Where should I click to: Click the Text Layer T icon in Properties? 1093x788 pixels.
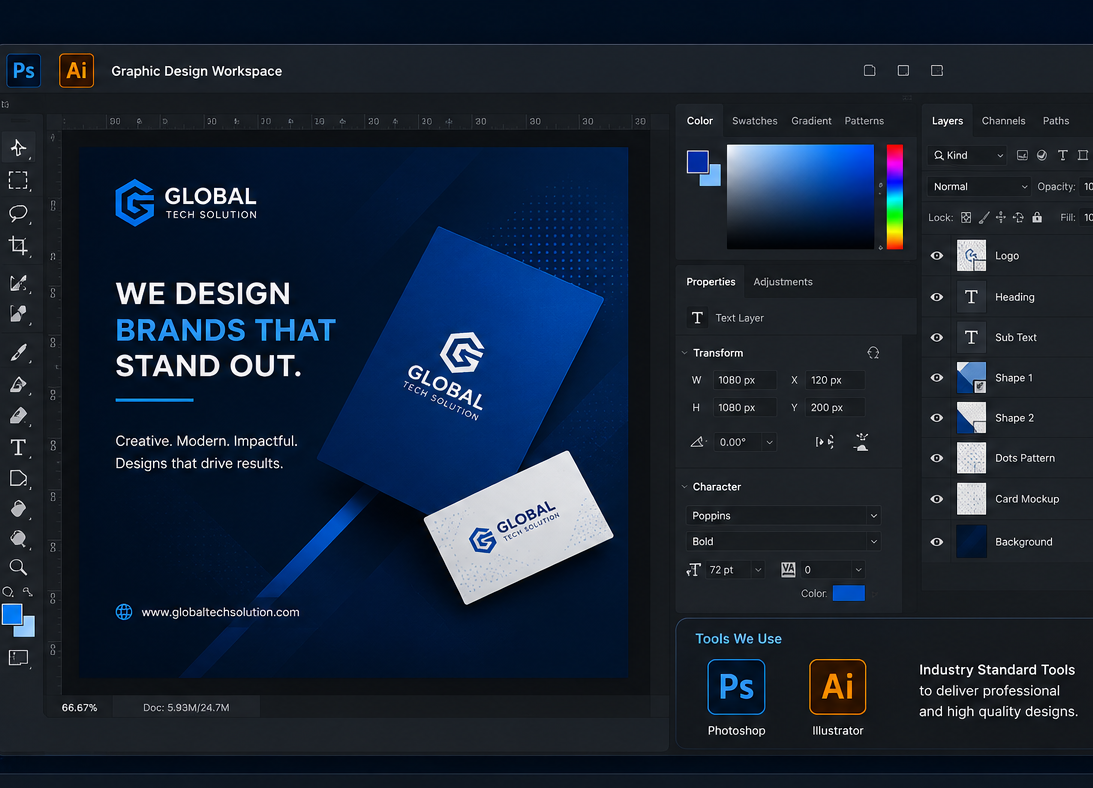697,318
